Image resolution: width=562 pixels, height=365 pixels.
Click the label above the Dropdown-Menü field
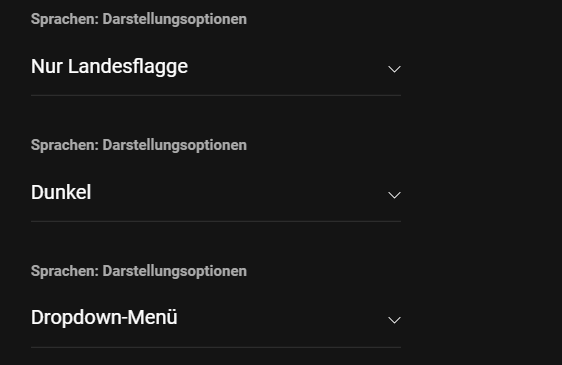pyautogui.click(x=139, y=271)
